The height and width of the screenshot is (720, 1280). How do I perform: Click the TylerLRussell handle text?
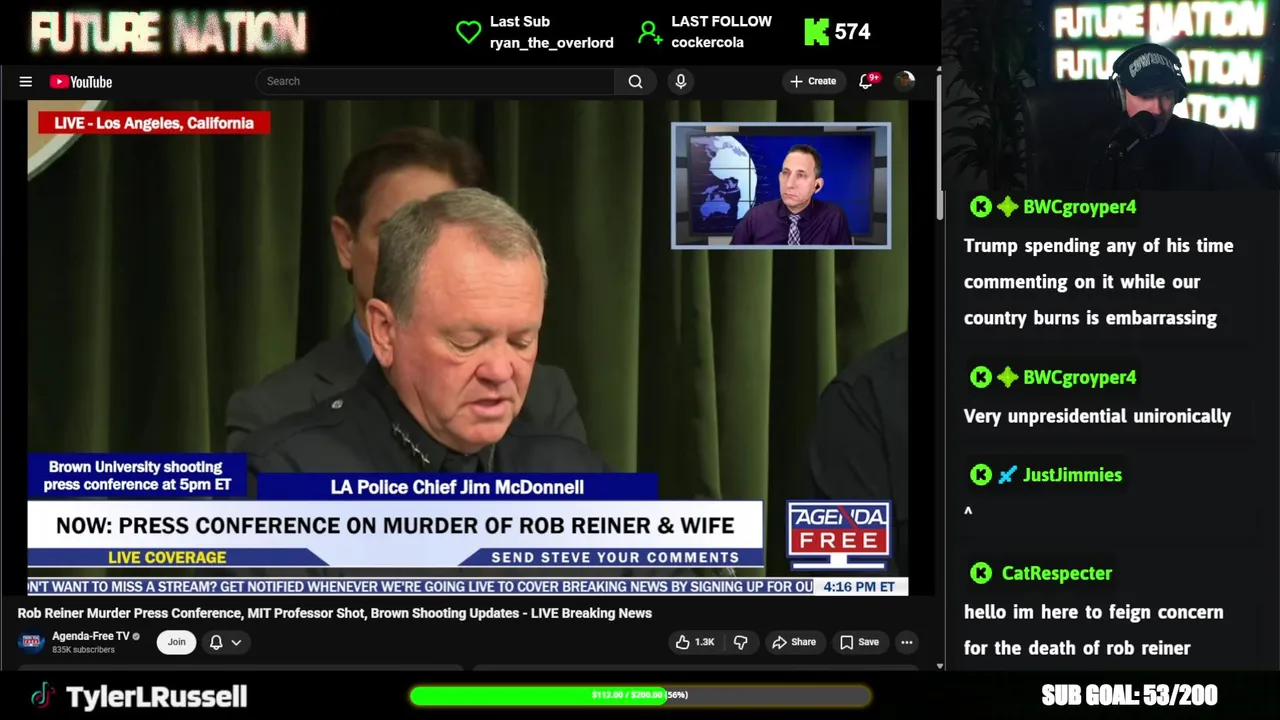(156, 697)
